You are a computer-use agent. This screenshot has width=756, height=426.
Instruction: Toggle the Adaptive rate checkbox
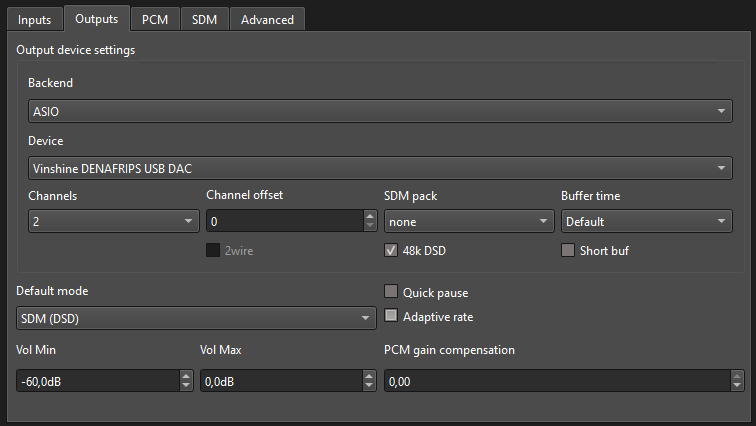[x=391, y=316]
